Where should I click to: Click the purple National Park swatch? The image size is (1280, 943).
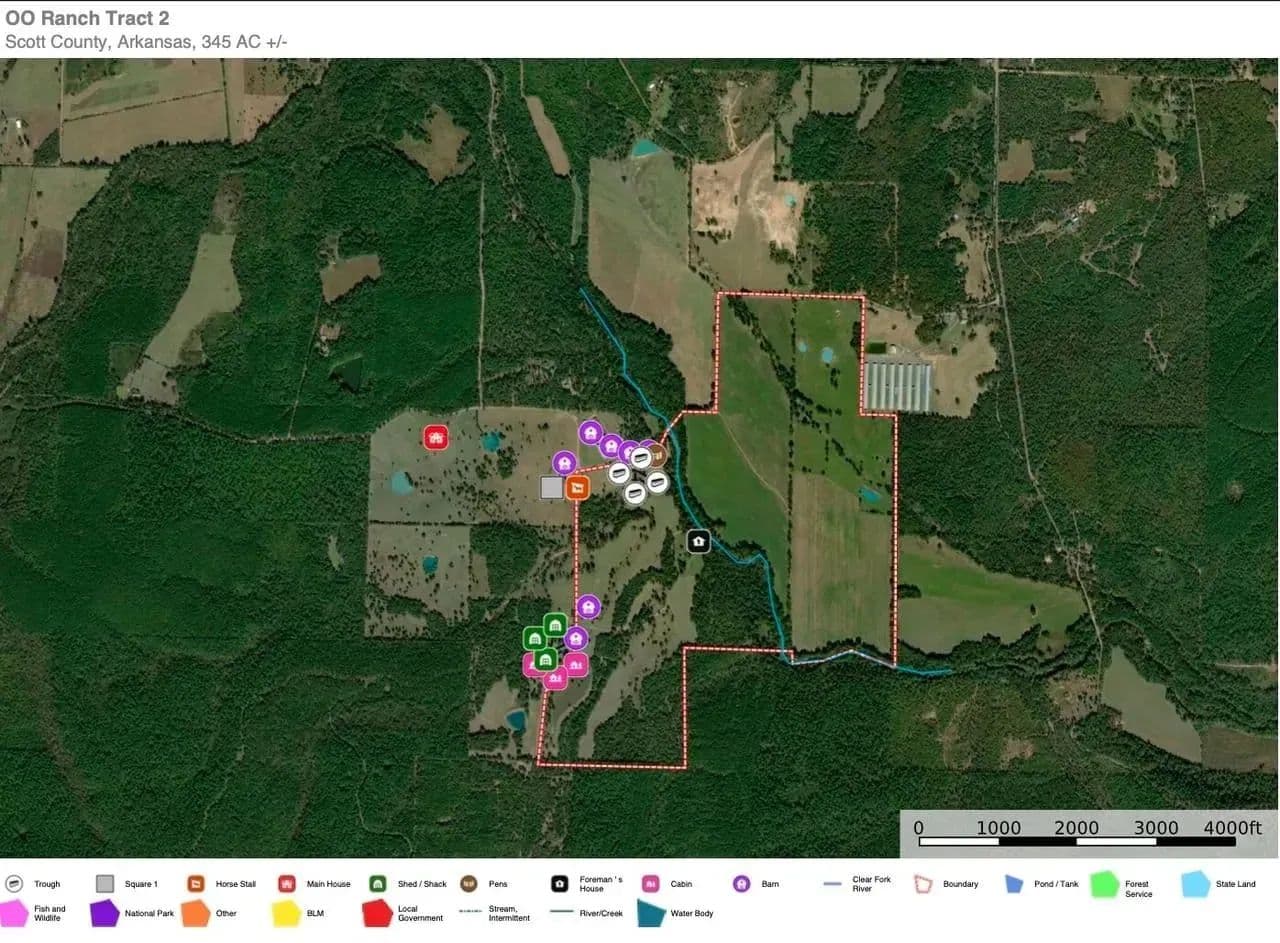pos(104,913)
